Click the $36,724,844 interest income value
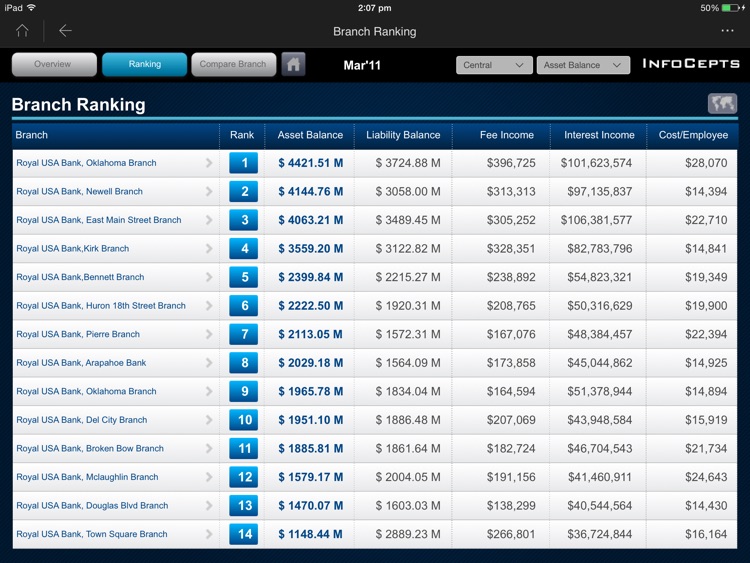This screenshot has width=750, height=563. (x=599, y=534)
